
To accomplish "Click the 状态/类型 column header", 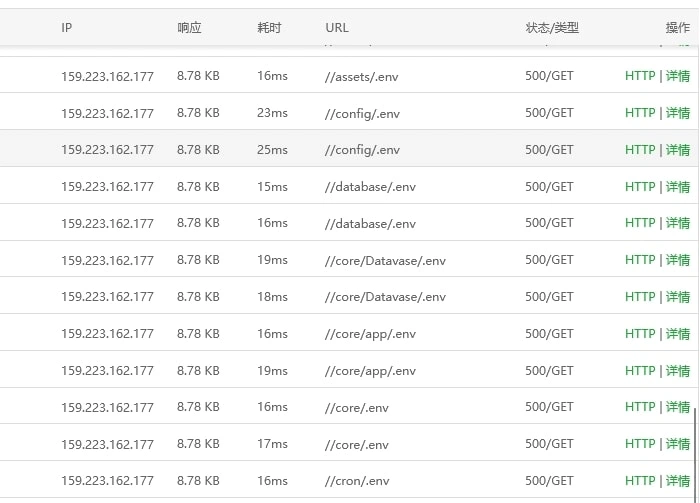I will pos(552,28).
